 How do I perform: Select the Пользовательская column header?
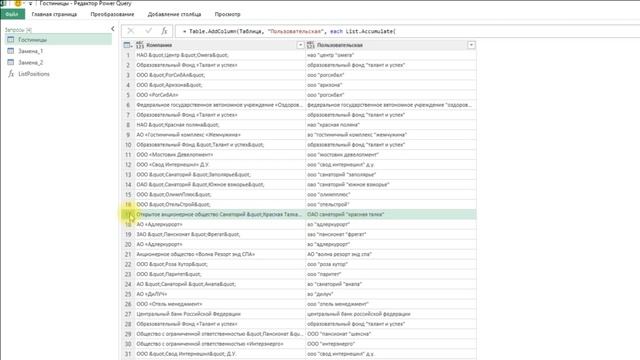(x=391, y=45)
